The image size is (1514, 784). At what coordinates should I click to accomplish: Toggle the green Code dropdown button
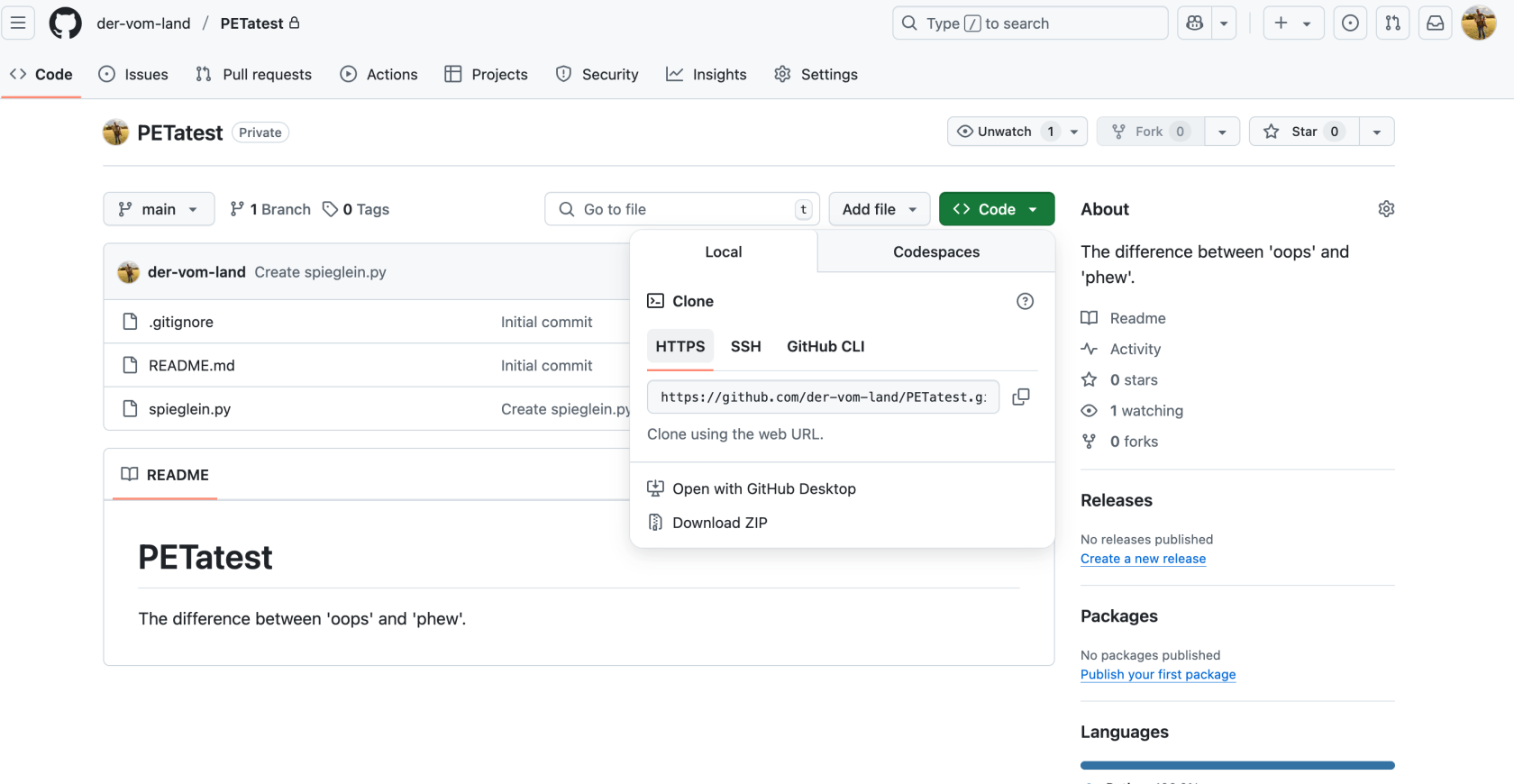click(997, 209)
